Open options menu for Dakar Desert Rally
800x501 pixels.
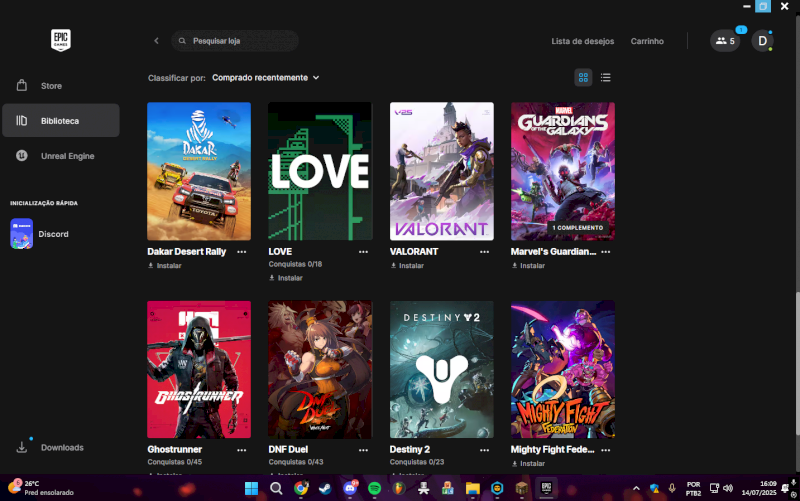click(242, 252)
